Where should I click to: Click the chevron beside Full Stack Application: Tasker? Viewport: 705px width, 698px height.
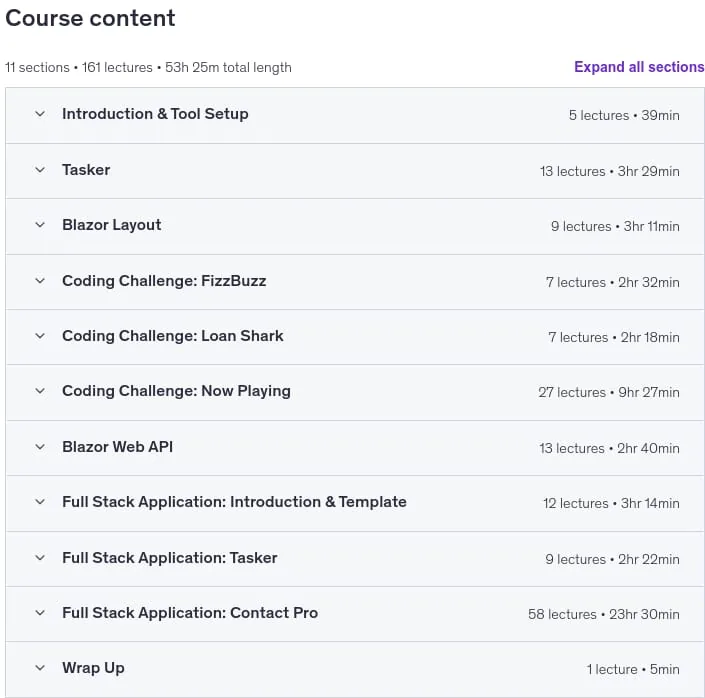pyautogui.click(x=40, y=558)
